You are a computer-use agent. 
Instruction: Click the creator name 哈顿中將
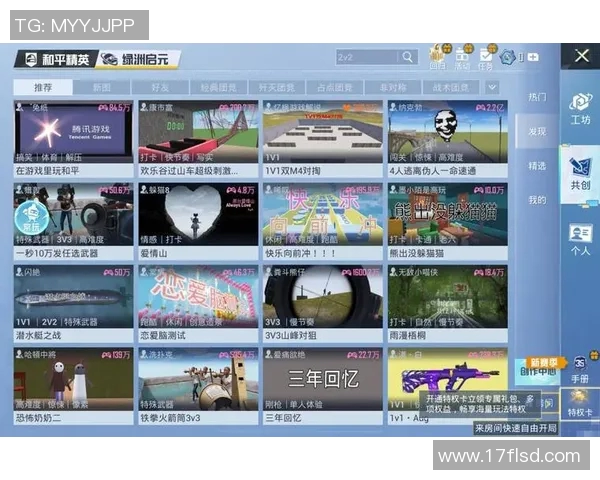pyautogui.click(x=40, y=354)
